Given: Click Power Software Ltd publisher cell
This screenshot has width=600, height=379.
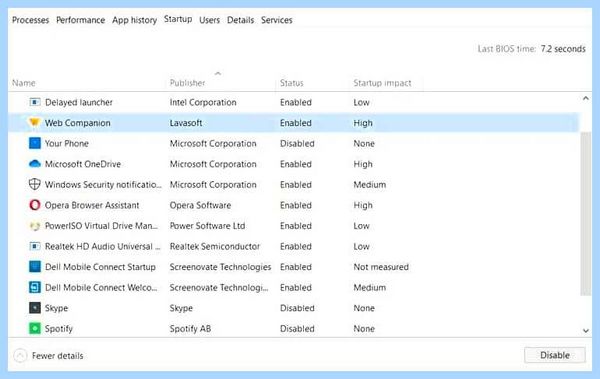Looking at the screenshot, I should (x=207, y=226).
